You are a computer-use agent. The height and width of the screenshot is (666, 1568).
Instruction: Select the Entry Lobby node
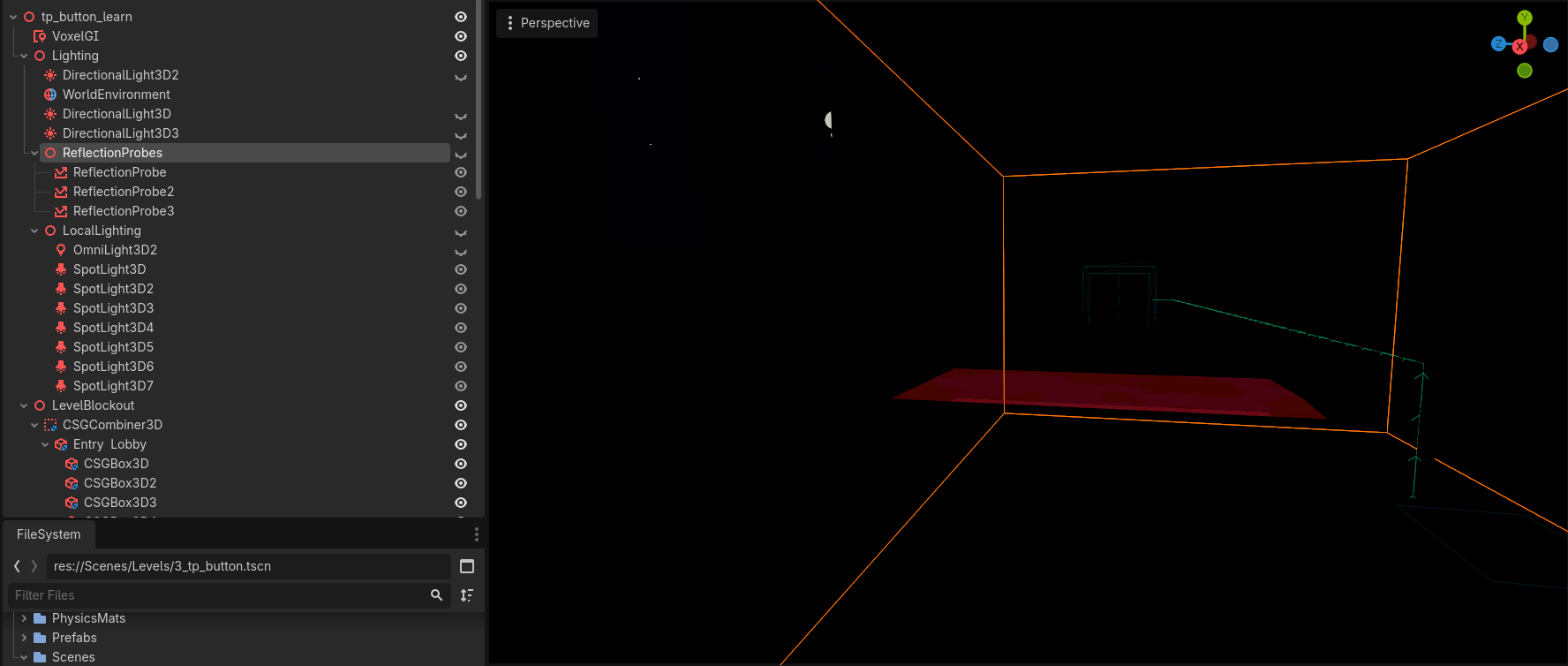coord(109,444)
